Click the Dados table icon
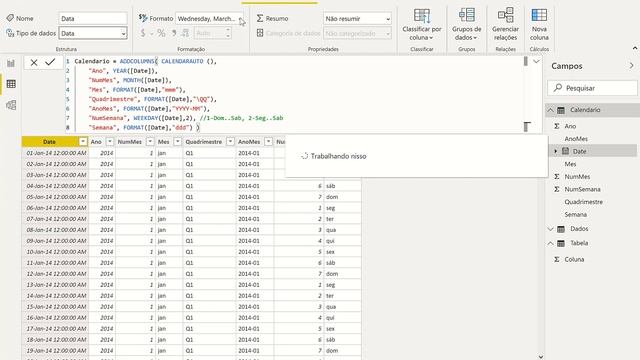This screenshot has height=360, width=640. (561, 229)
